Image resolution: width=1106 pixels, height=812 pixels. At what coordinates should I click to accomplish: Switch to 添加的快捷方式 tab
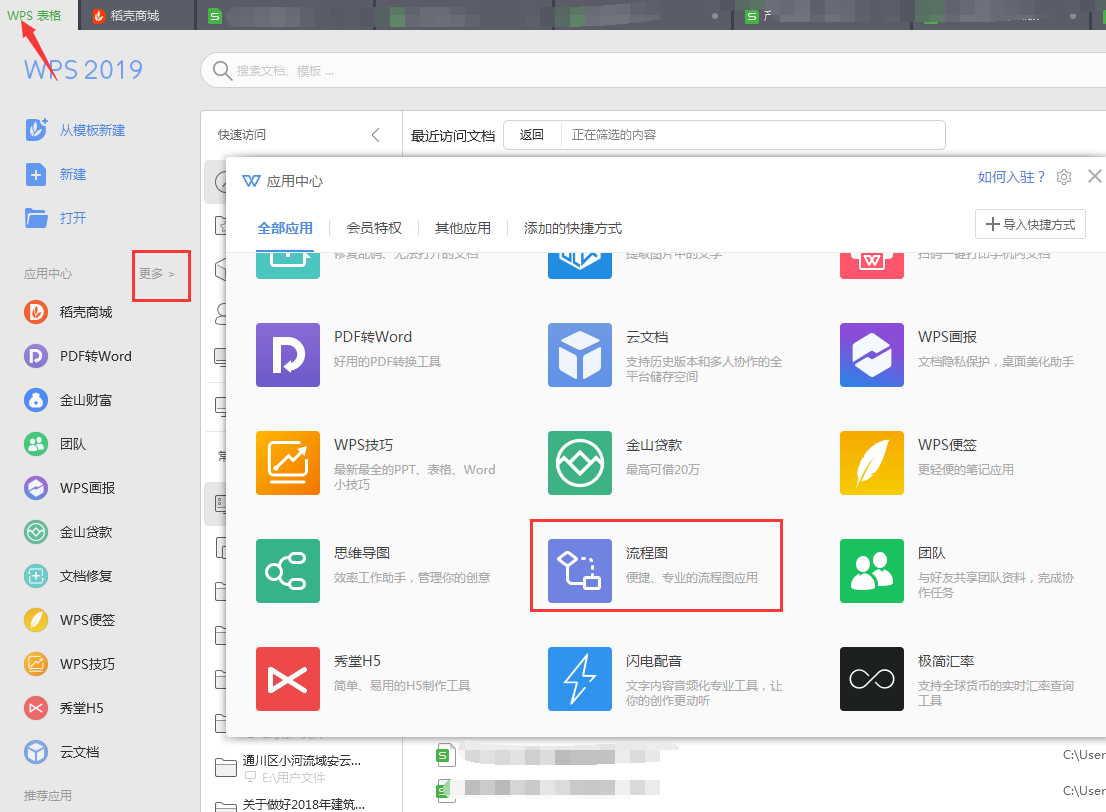click(x=573, y=228)
